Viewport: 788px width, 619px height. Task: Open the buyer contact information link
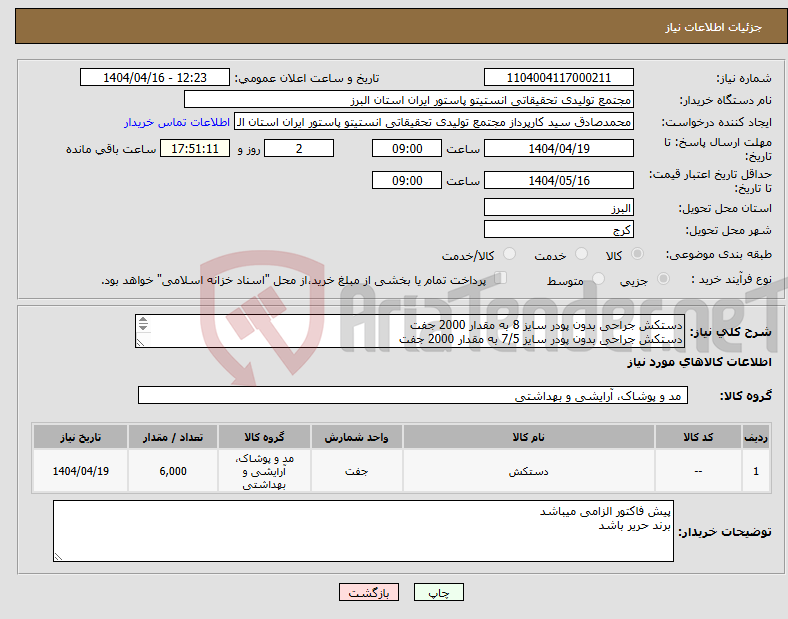[177, 122]
